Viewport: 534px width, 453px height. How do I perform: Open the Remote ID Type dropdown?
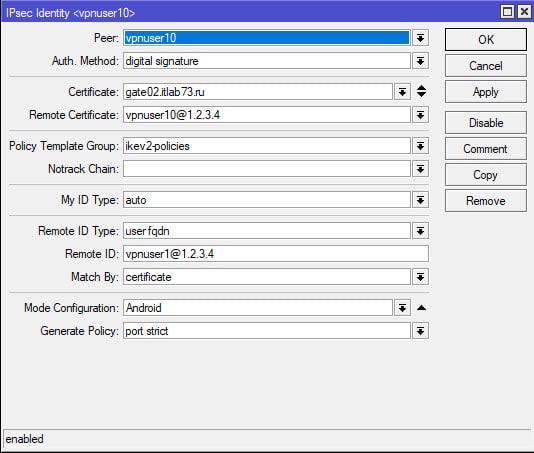420,231
